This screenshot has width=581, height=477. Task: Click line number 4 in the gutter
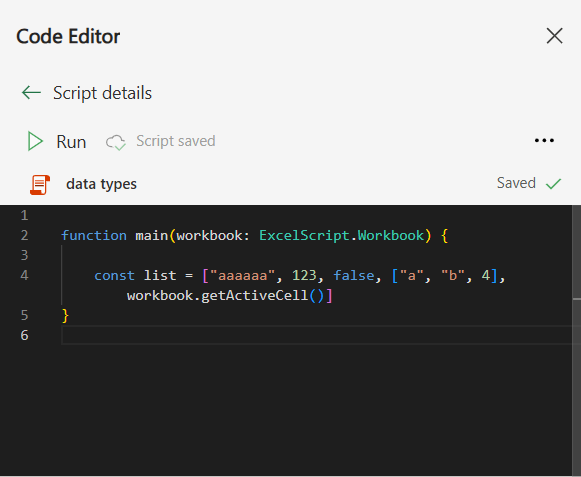pos(24,275)
